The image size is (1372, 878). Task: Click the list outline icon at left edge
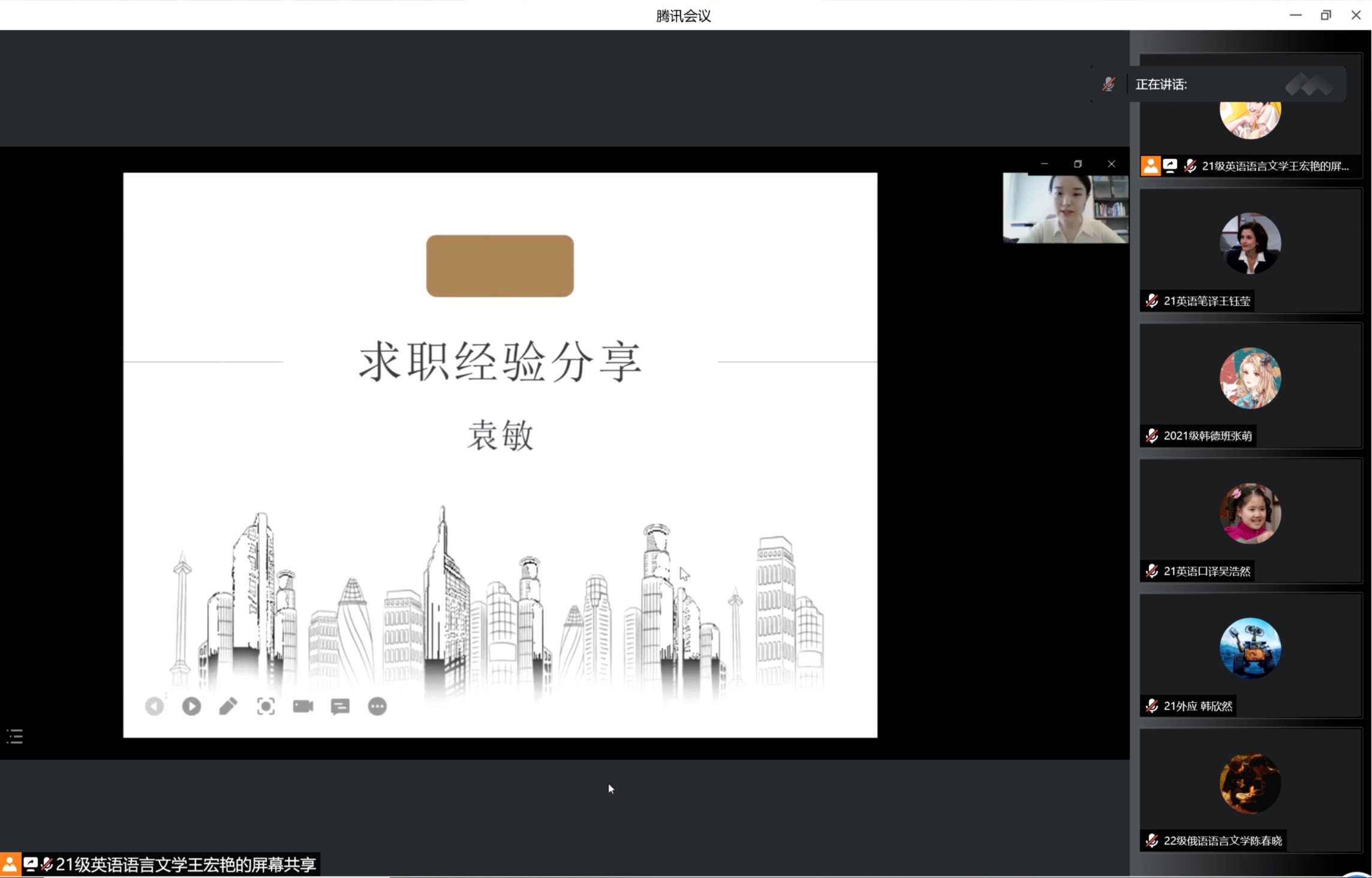pyautogui.click(x=15, y=736)
